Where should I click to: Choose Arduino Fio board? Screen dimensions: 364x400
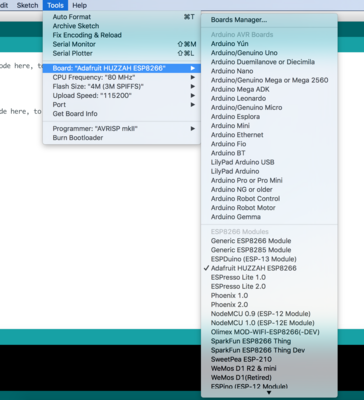269,144
